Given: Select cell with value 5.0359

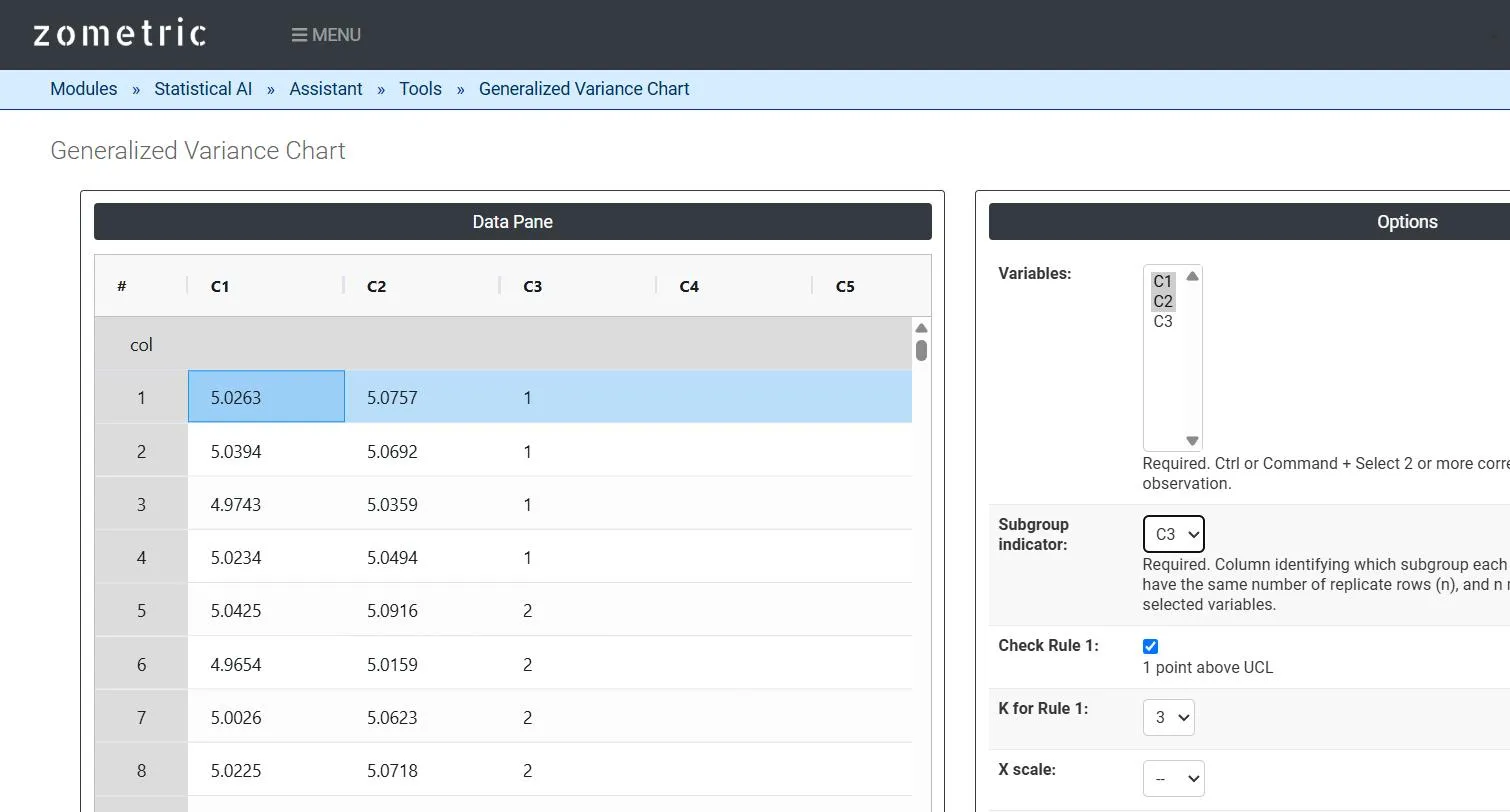Looking at the screenshot, I should point(422,504).
